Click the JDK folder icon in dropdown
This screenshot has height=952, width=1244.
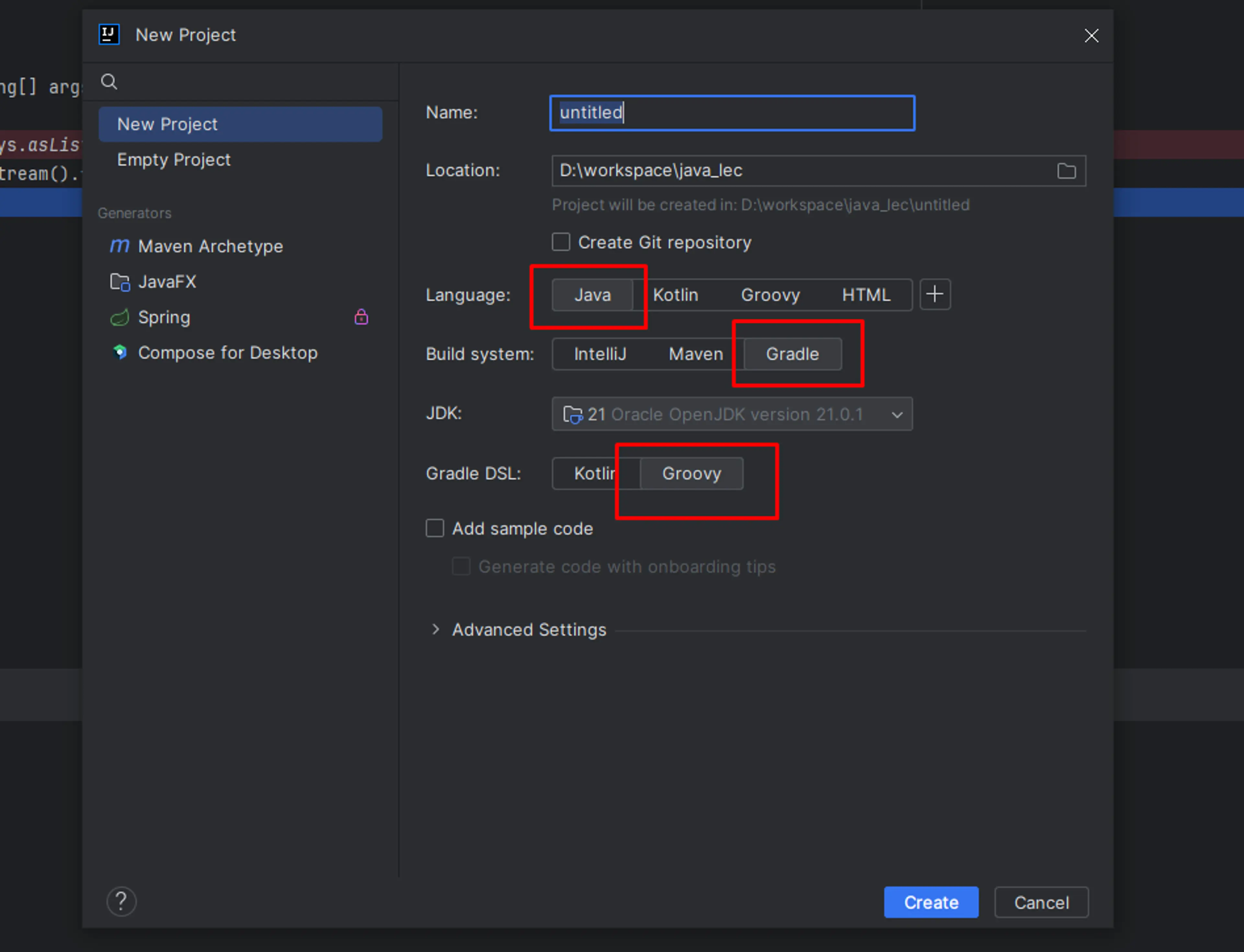click(573, 415)
